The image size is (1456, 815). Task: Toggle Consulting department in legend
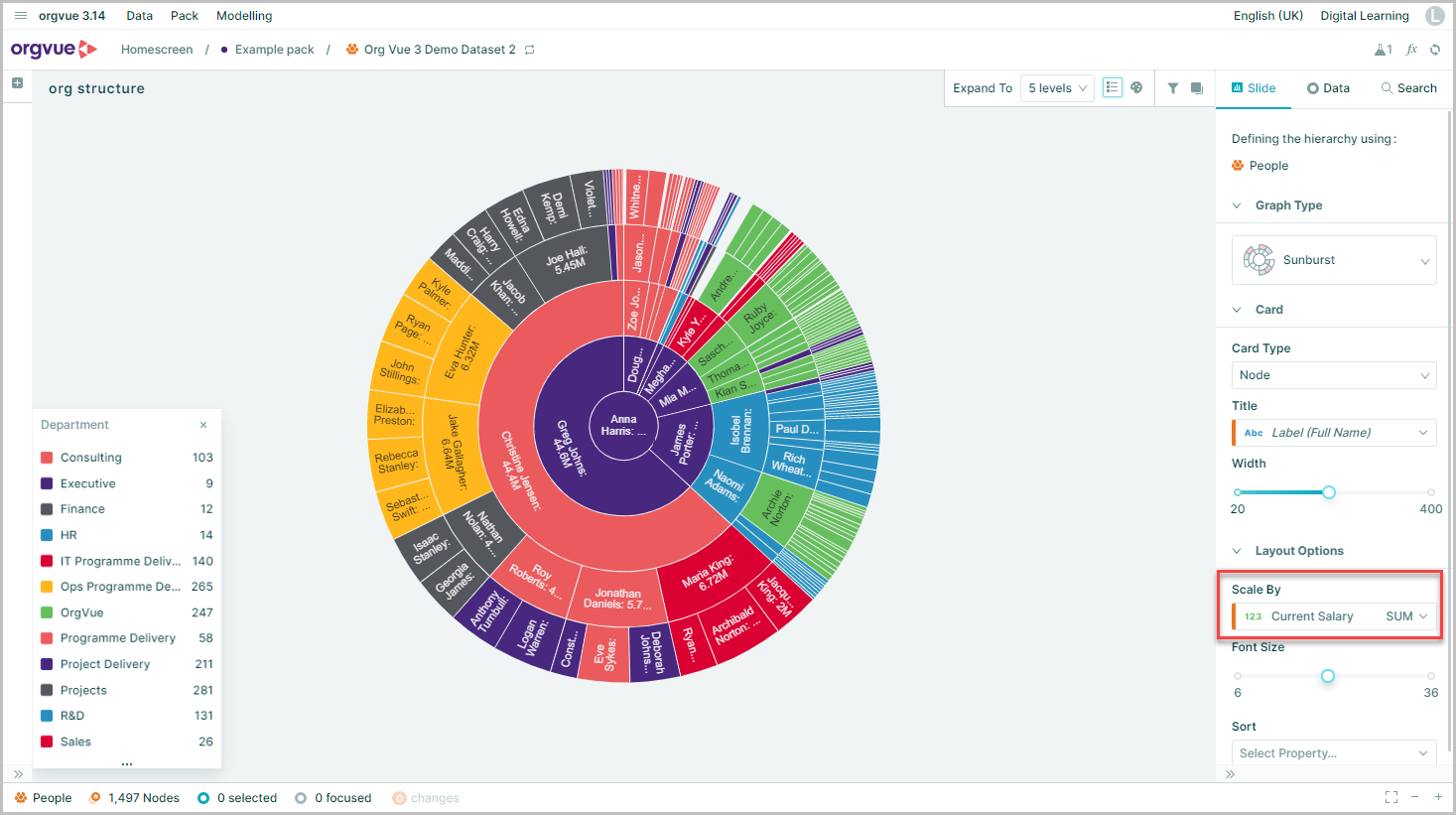(x=127, y=458)
